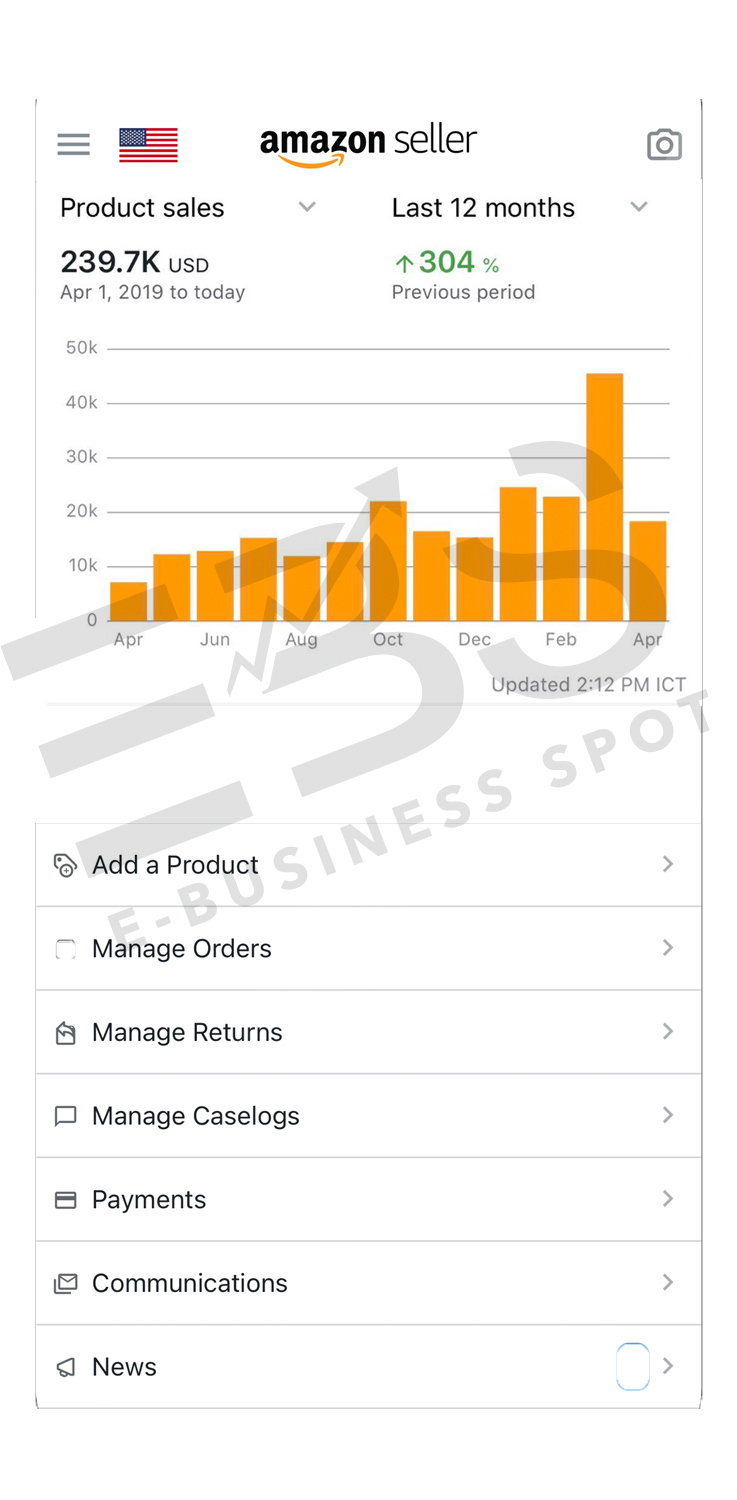
Task: Click the Manage Orders package icon
Action: [x=65, y=948]
